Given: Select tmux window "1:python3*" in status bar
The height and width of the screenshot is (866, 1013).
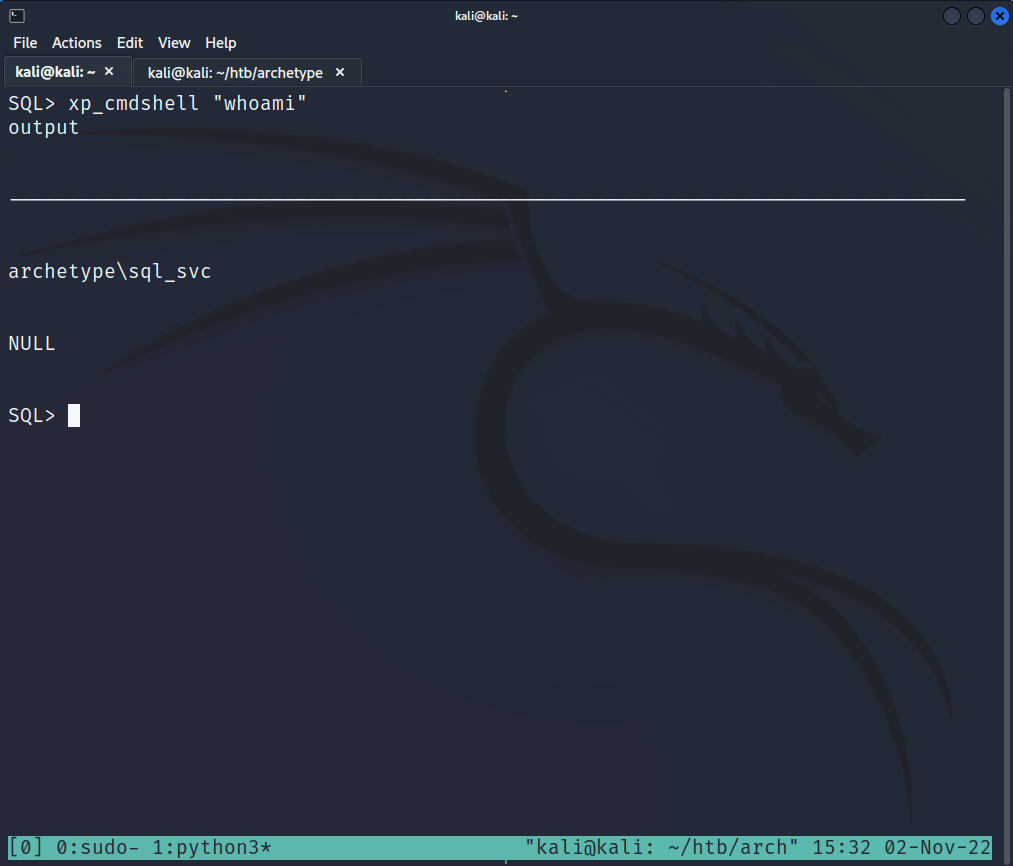Looking at the screenshot, I should 212,847.
